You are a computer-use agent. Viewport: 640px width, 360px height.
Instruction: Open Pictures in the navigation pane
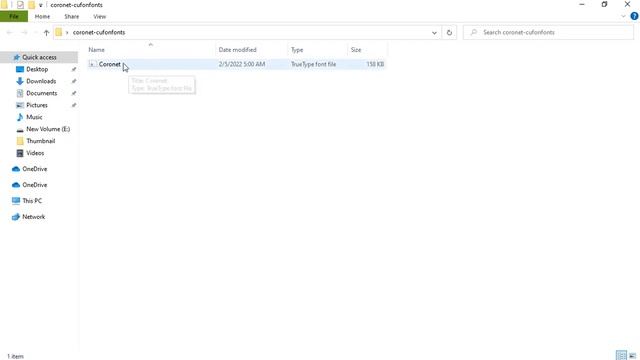[x=37, y=105]
